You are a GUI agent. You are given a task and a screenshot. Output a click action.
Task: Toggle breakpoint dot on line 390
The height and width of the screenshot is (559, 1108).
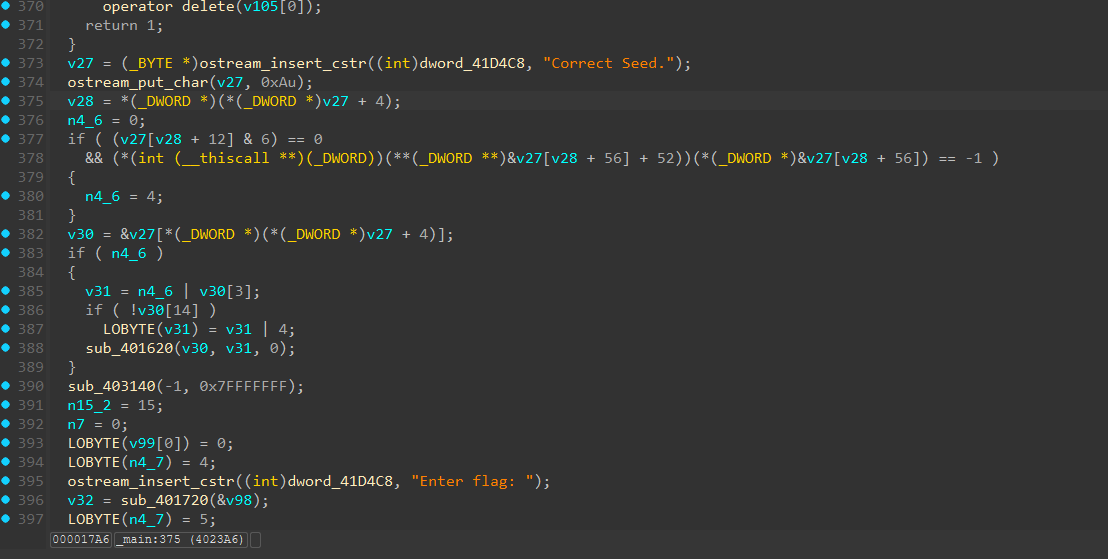coord(6,386)
